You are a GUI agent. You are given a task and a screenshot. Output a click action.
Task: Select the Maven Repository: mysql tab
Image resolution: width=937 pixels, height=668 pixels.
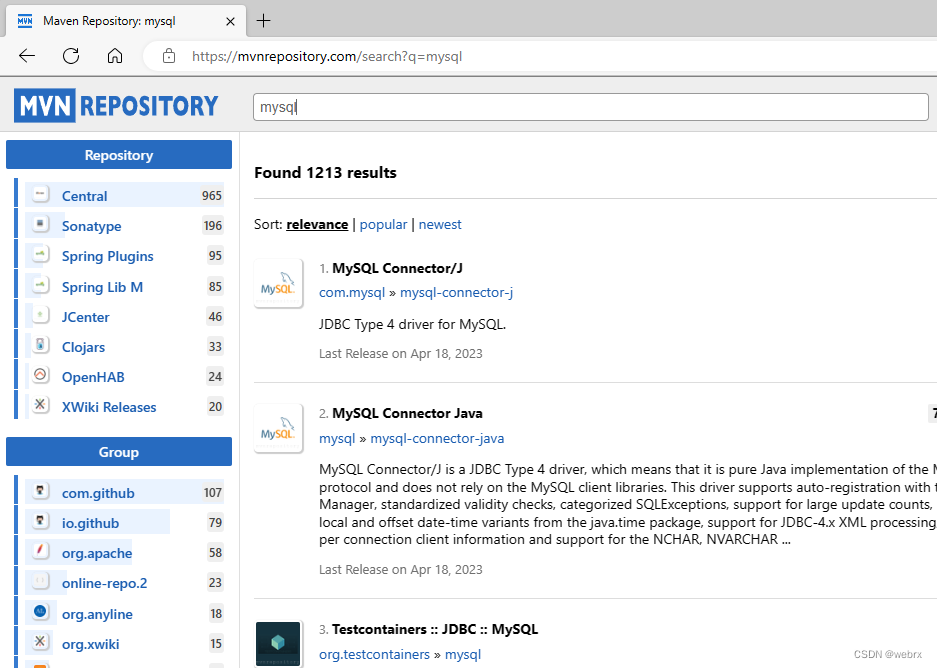125,22
